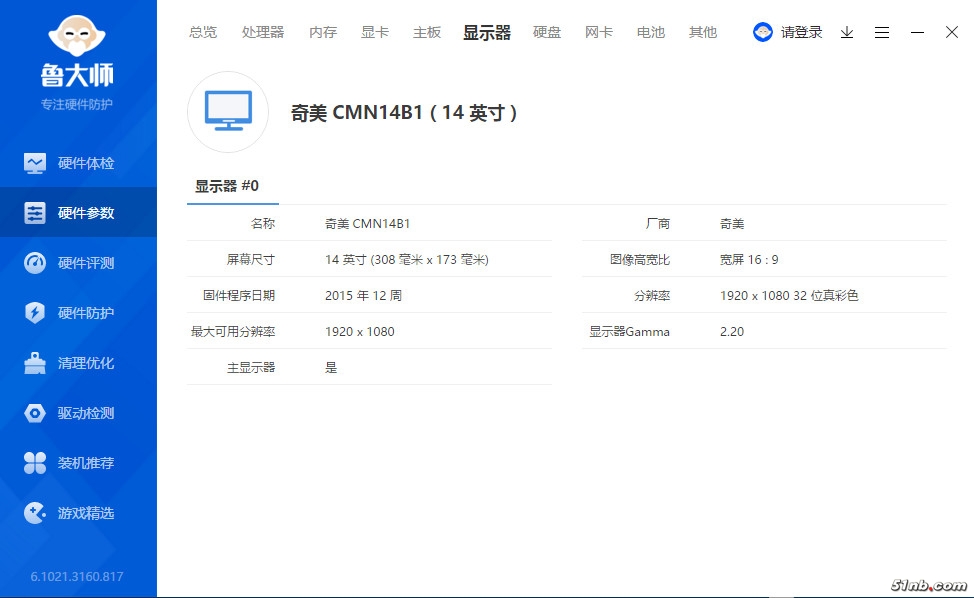974x598 pixels.
Task: Click the version number 6.1021.3160.817
Action: click(77, 576)
